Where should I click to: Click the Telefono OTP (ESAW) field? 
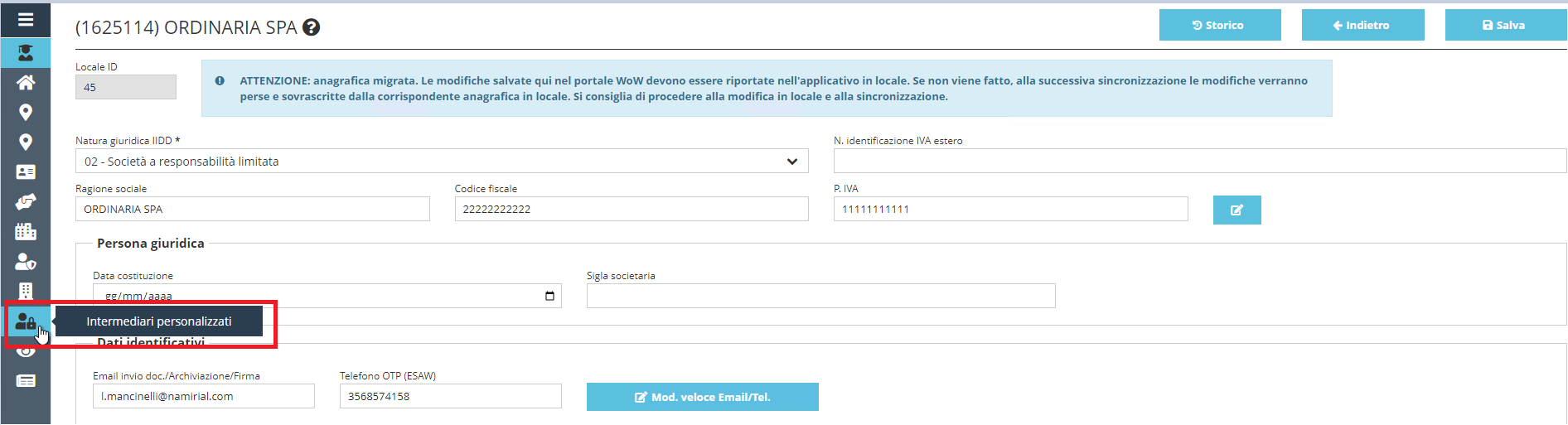[x=451, y=396]
